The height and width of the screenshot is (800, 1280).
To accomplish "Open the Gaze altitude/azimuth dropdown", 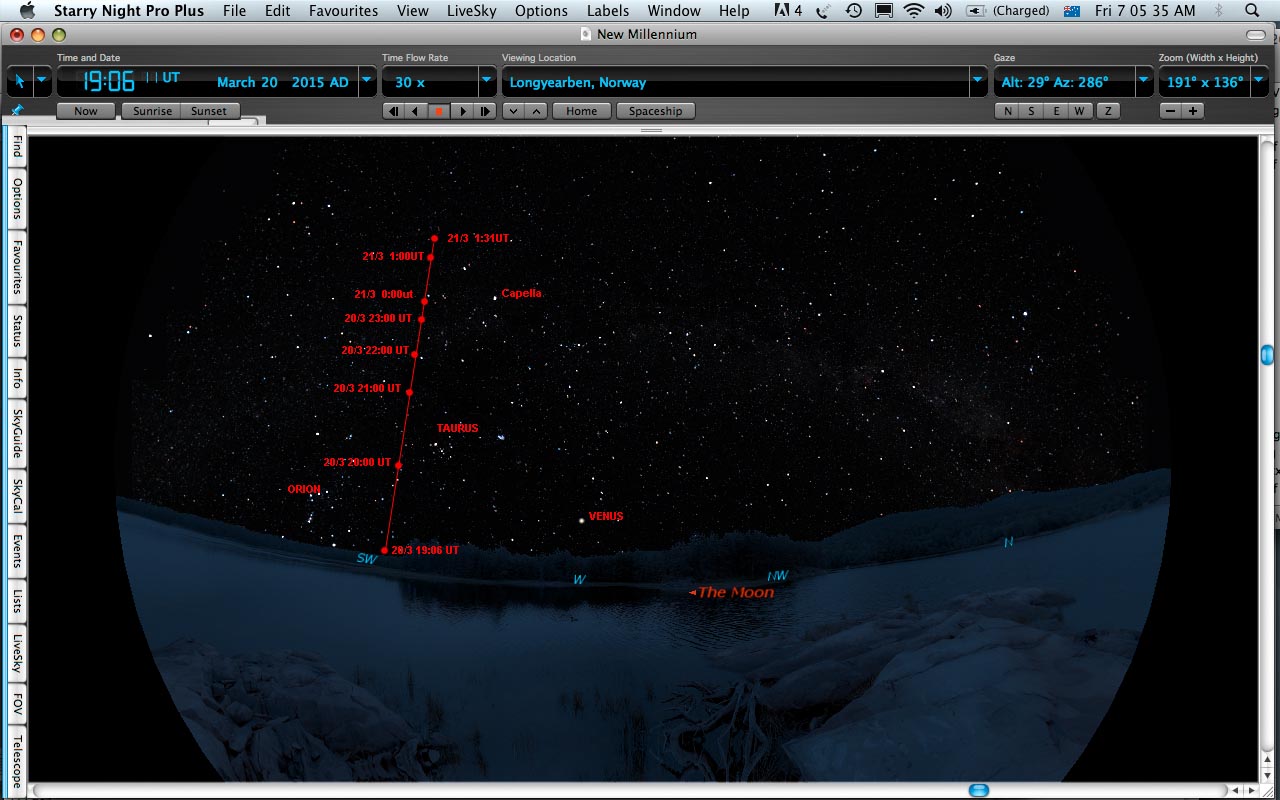I will [x=1143, y=81].
